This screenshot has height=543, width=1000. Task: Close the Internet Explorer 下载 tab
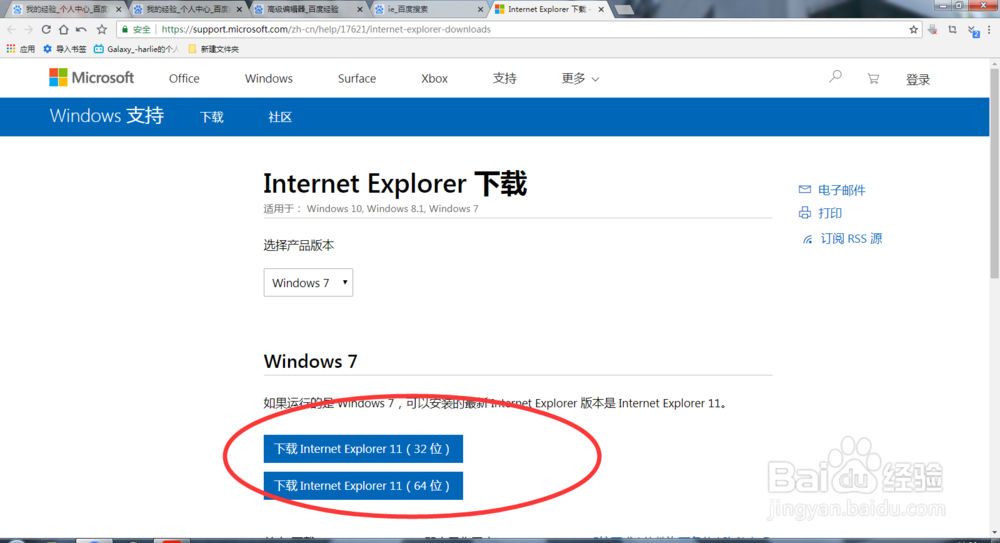point(601,10)
